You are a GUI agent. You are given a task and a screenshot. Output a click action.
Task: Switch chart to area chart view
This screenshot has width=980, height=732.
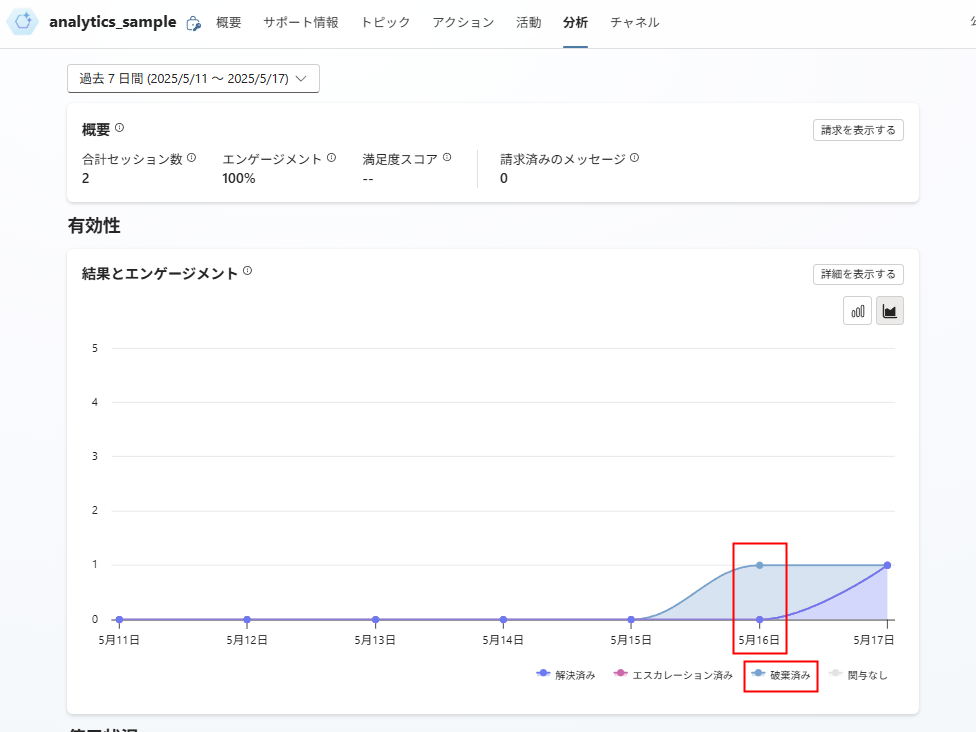pyautogui.click(x=890, y=311)
